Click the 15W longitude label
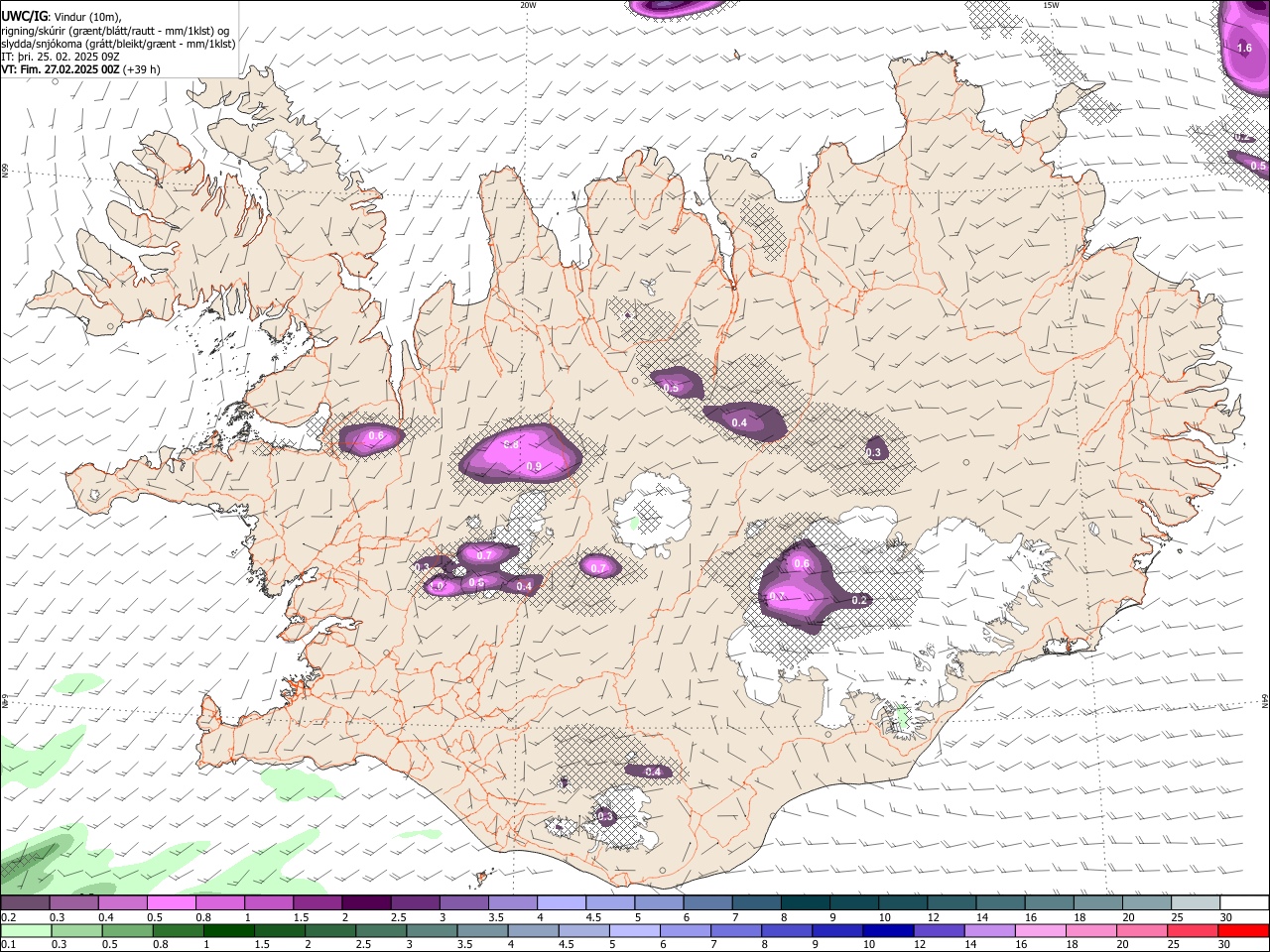Viewport: 1270px width, 952px height. pyautogui.click(x=1051, y=5)
